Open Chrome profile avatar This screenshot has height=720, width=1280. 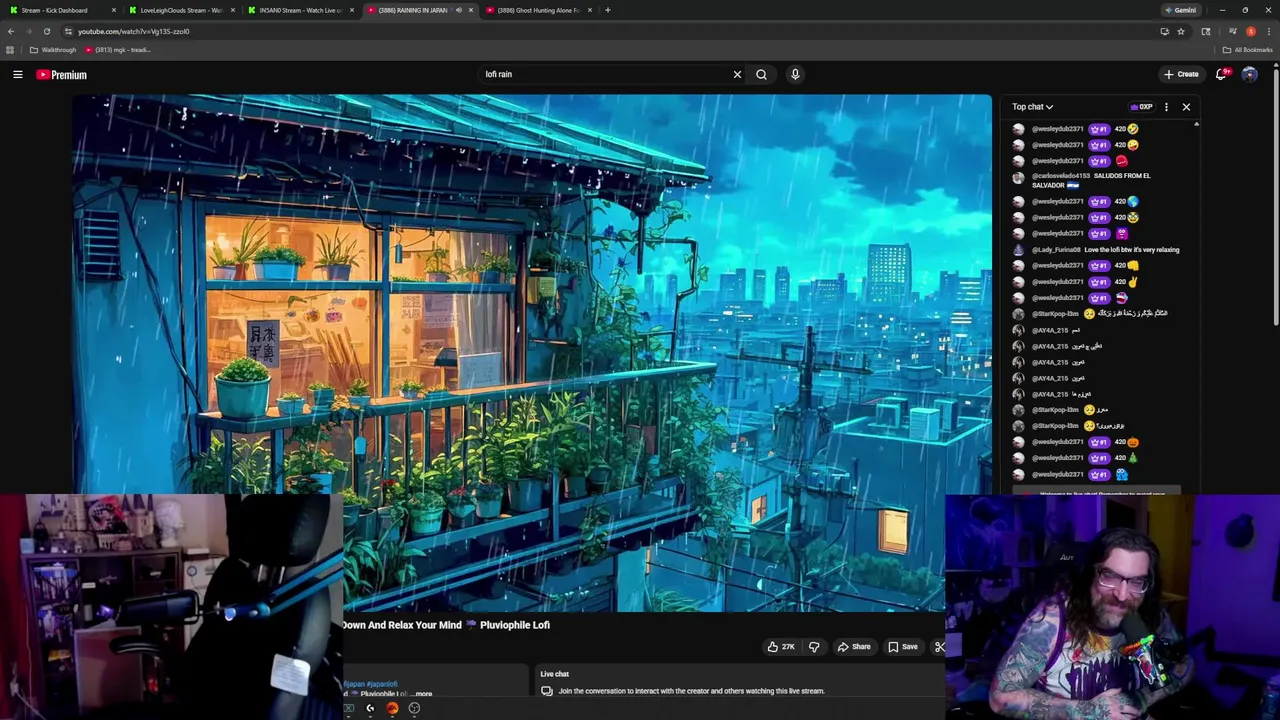click(x=1250, y=31)
